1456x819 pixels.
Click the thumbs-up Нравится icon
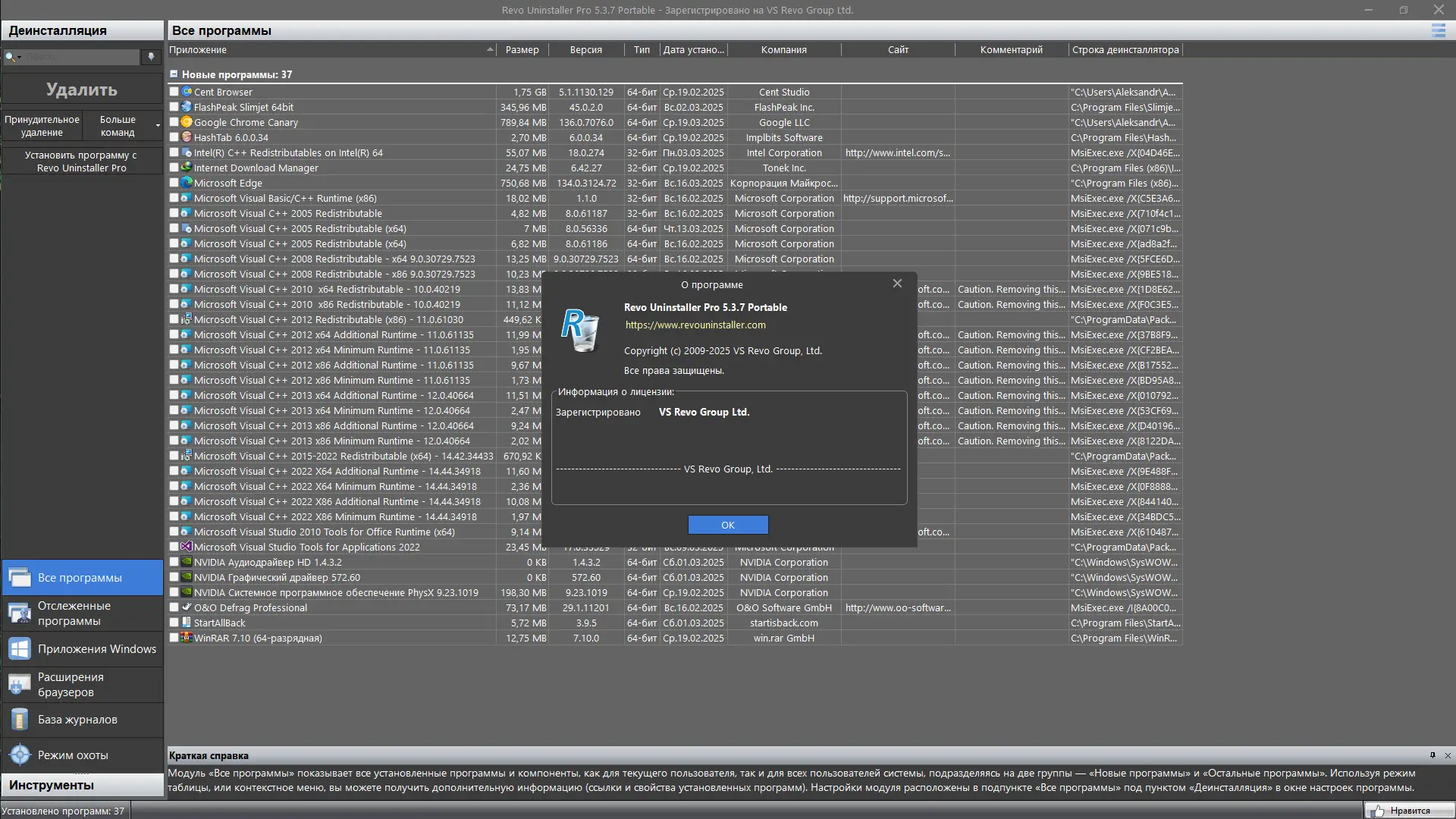click(x=1378, y=811)
